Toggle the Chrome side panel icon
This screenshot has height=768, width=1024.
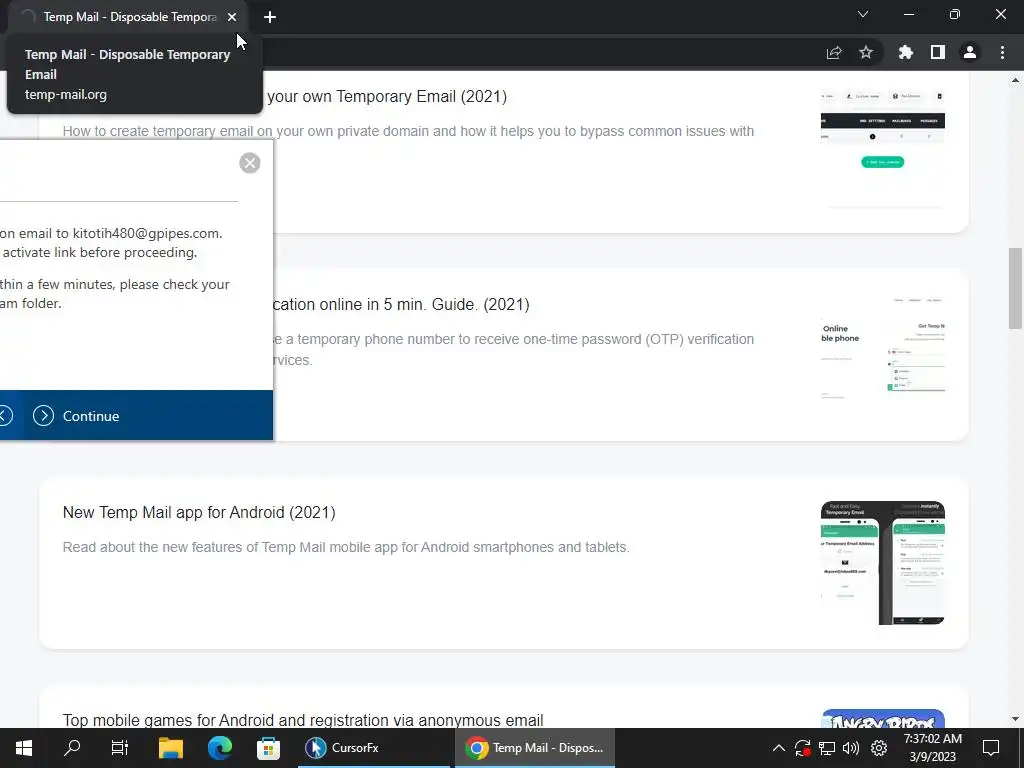point(938,52)
